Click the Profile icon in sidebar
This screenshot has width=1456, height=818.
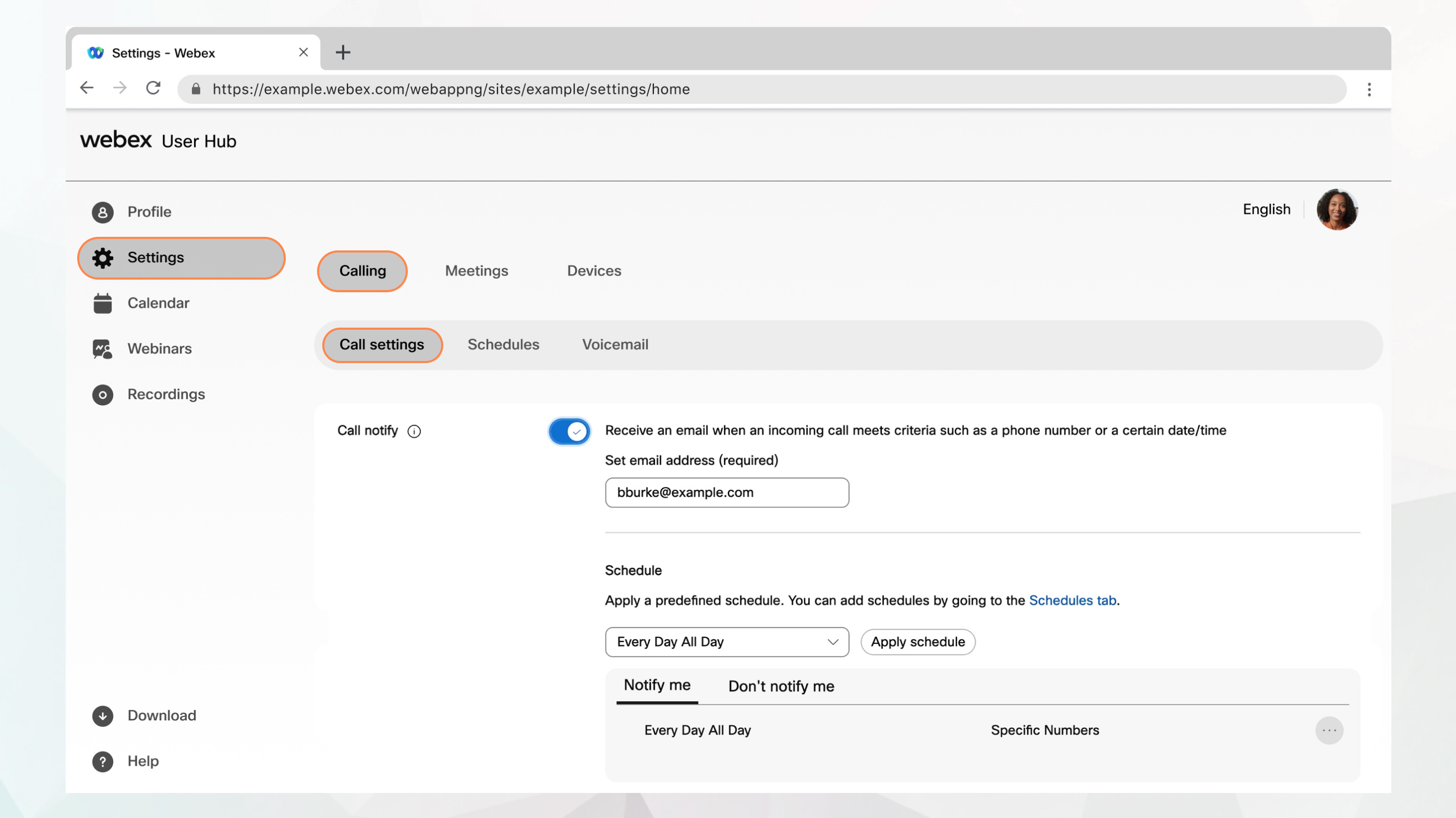coord(102,211)
